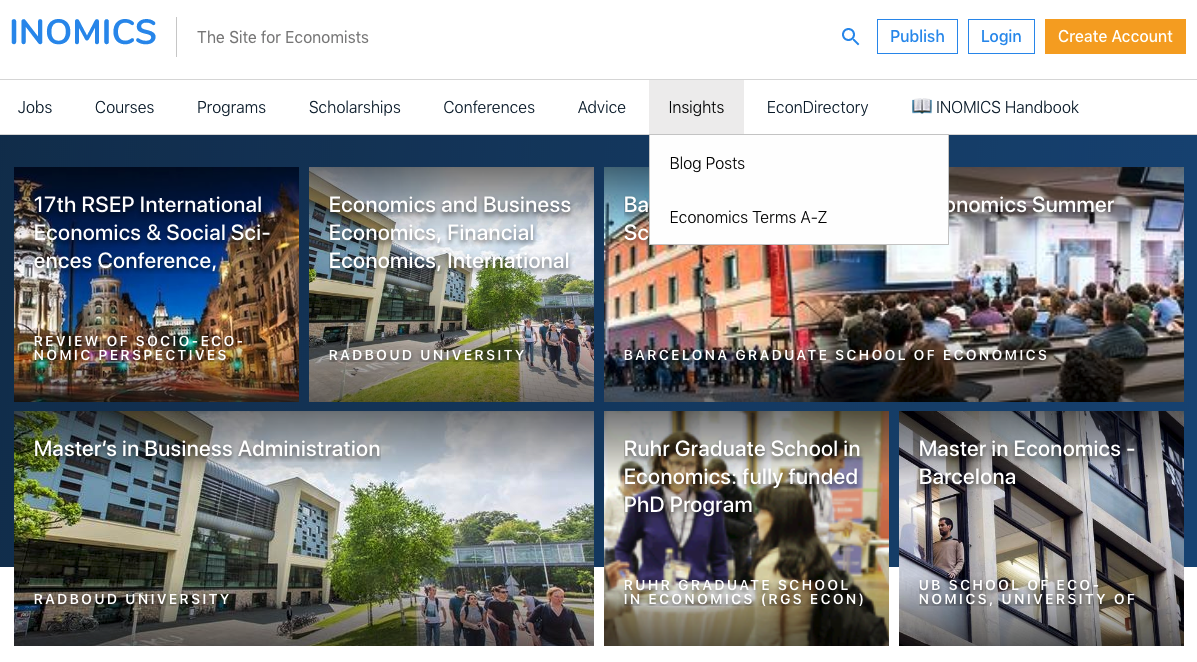
Task: Expand the Advice menu
Action: coord(602,108)
